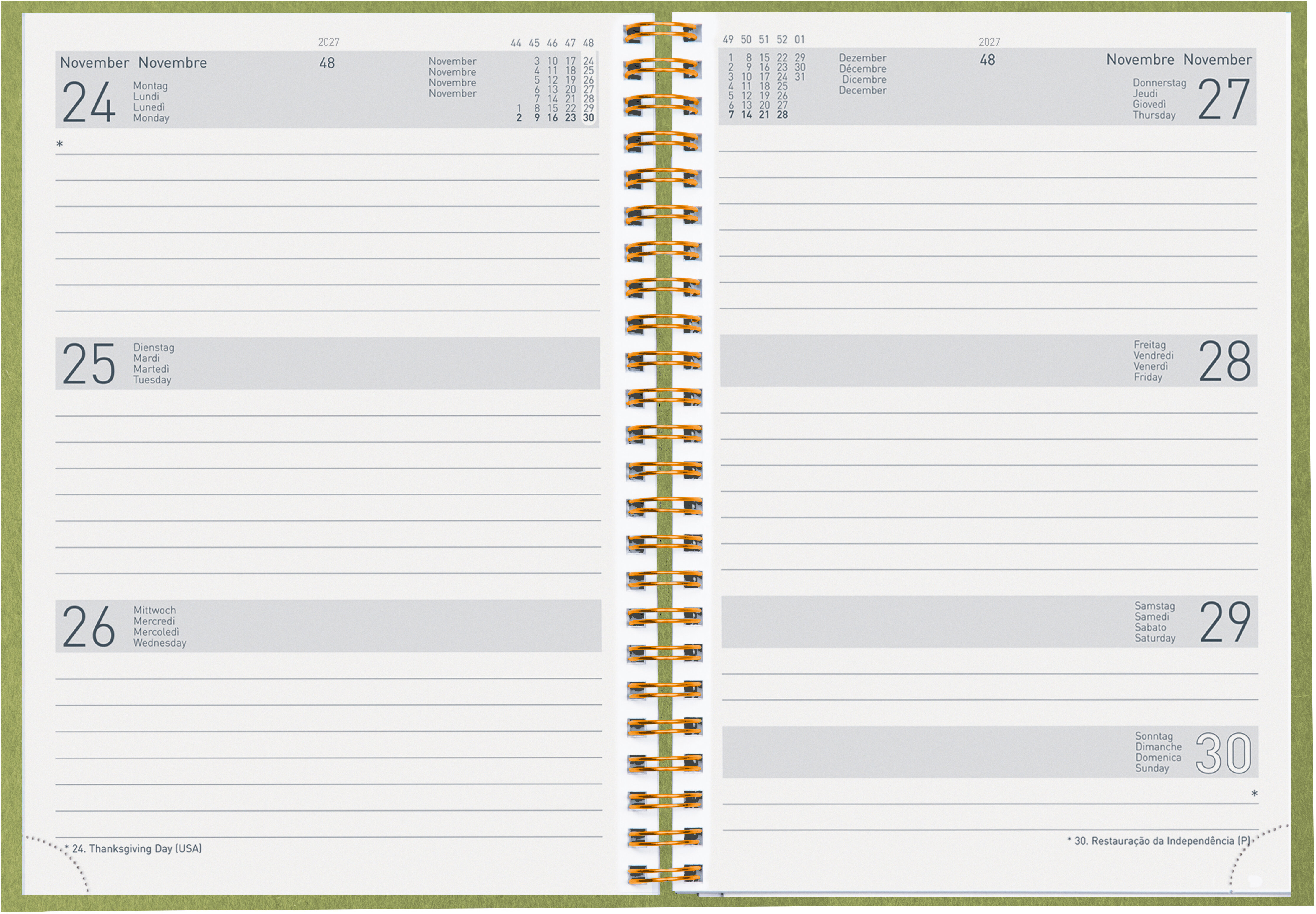Click the large Wednesday 26 date number

(x=89, y=626)
